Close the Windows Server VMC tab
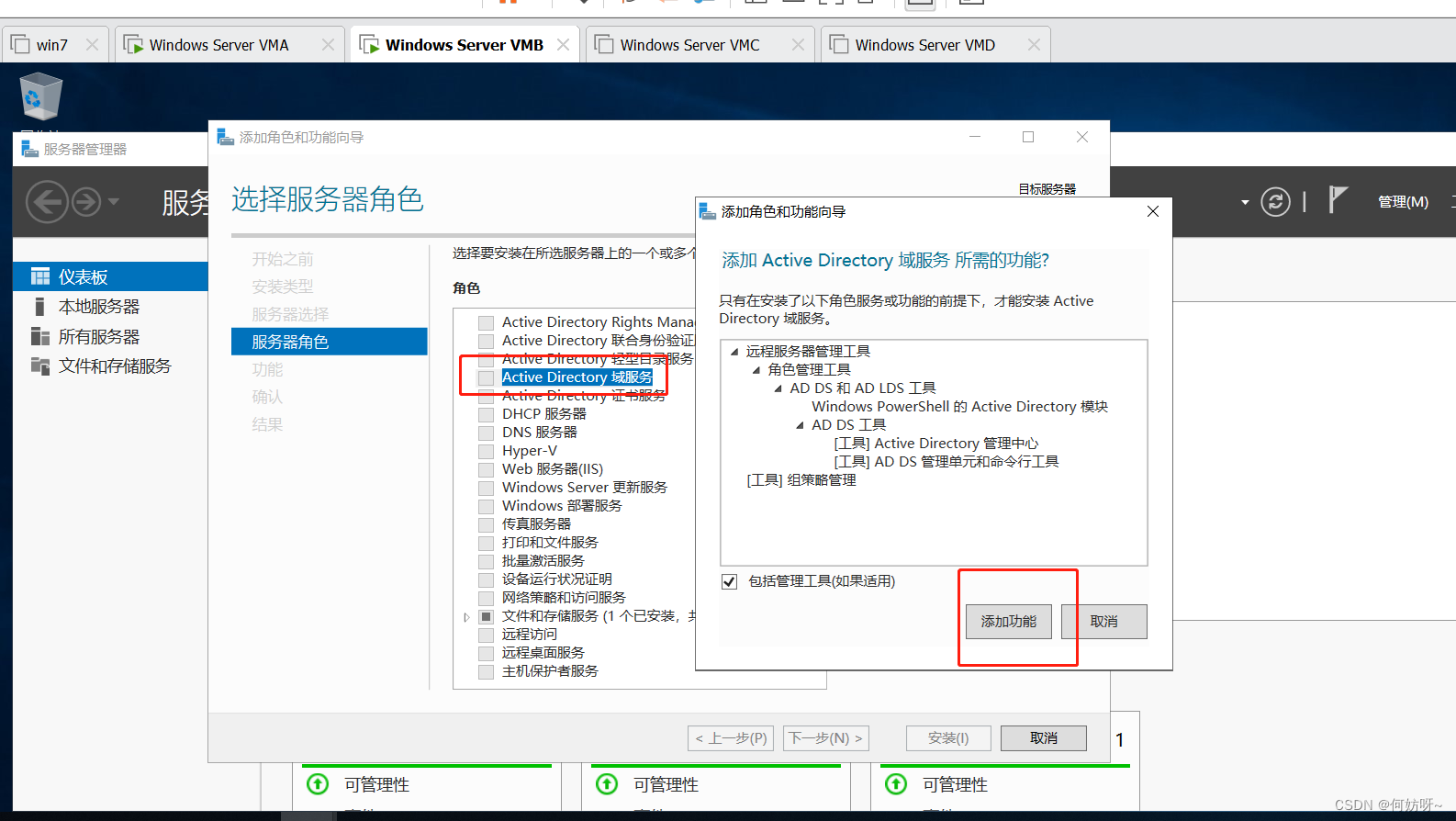1456x821 pixels. point(798,44)
